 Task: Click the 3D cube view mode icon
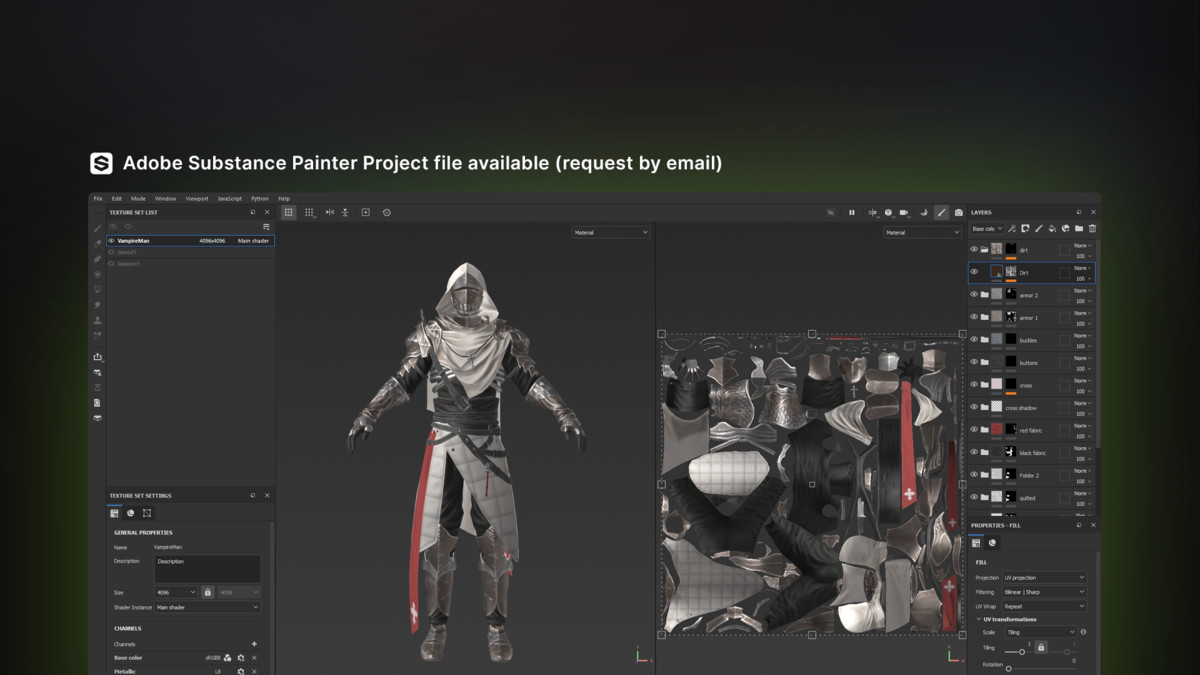(889, 212)
